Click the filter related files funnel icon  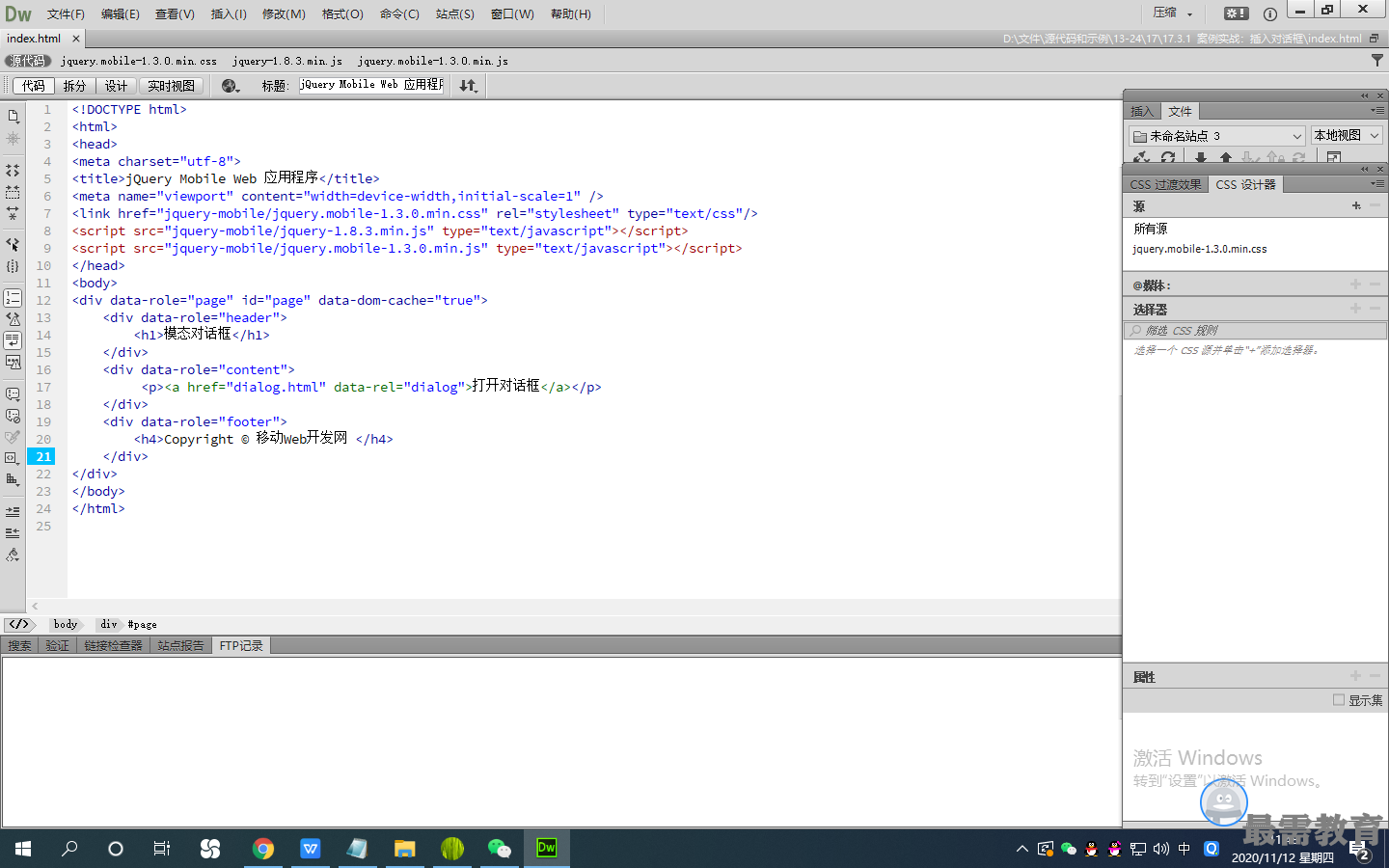click(x=1377, y=60)
